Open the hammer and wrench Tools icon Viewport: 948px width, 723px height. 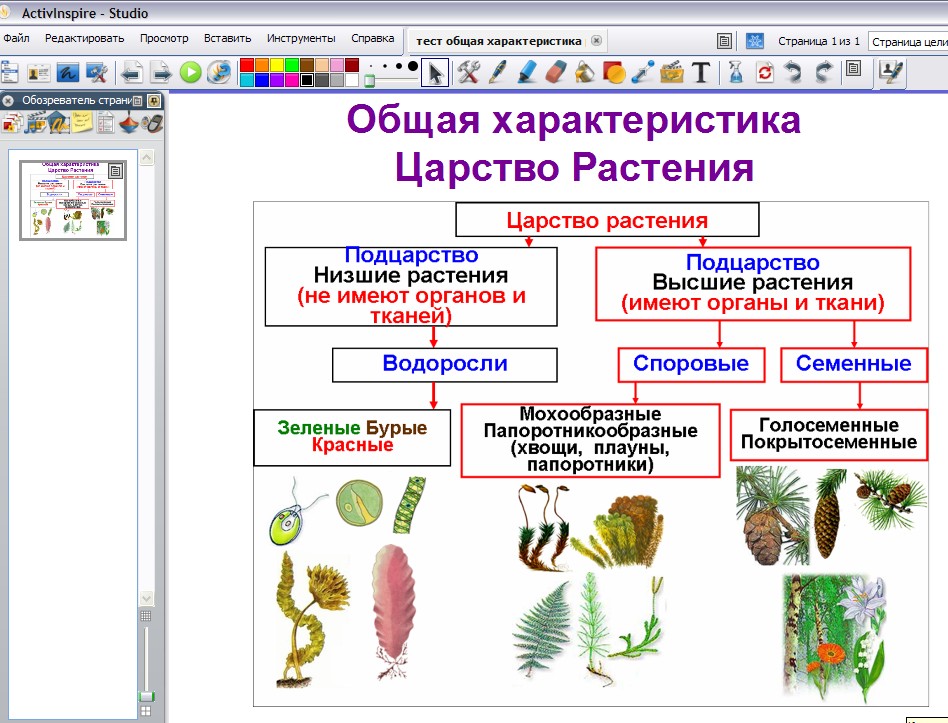[x=468, y=73]
